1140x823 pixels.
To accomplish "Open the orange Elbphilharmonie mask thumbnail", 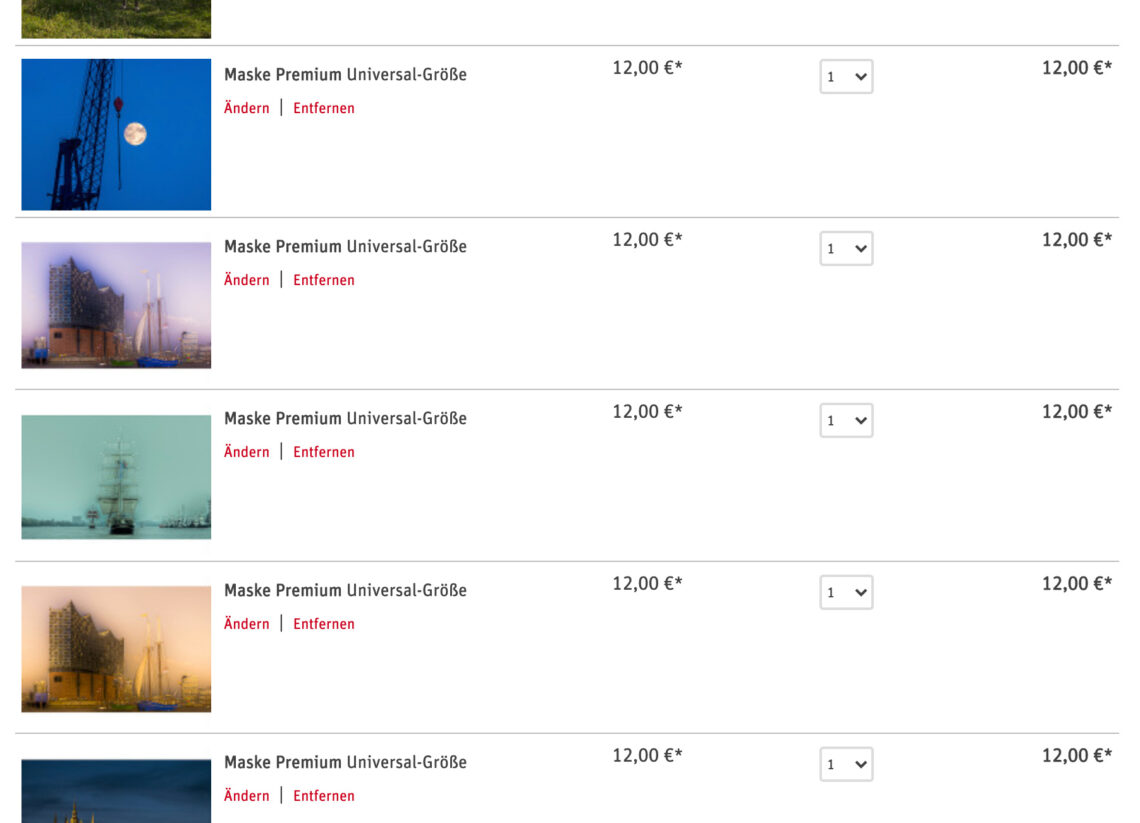I will 116,649.
